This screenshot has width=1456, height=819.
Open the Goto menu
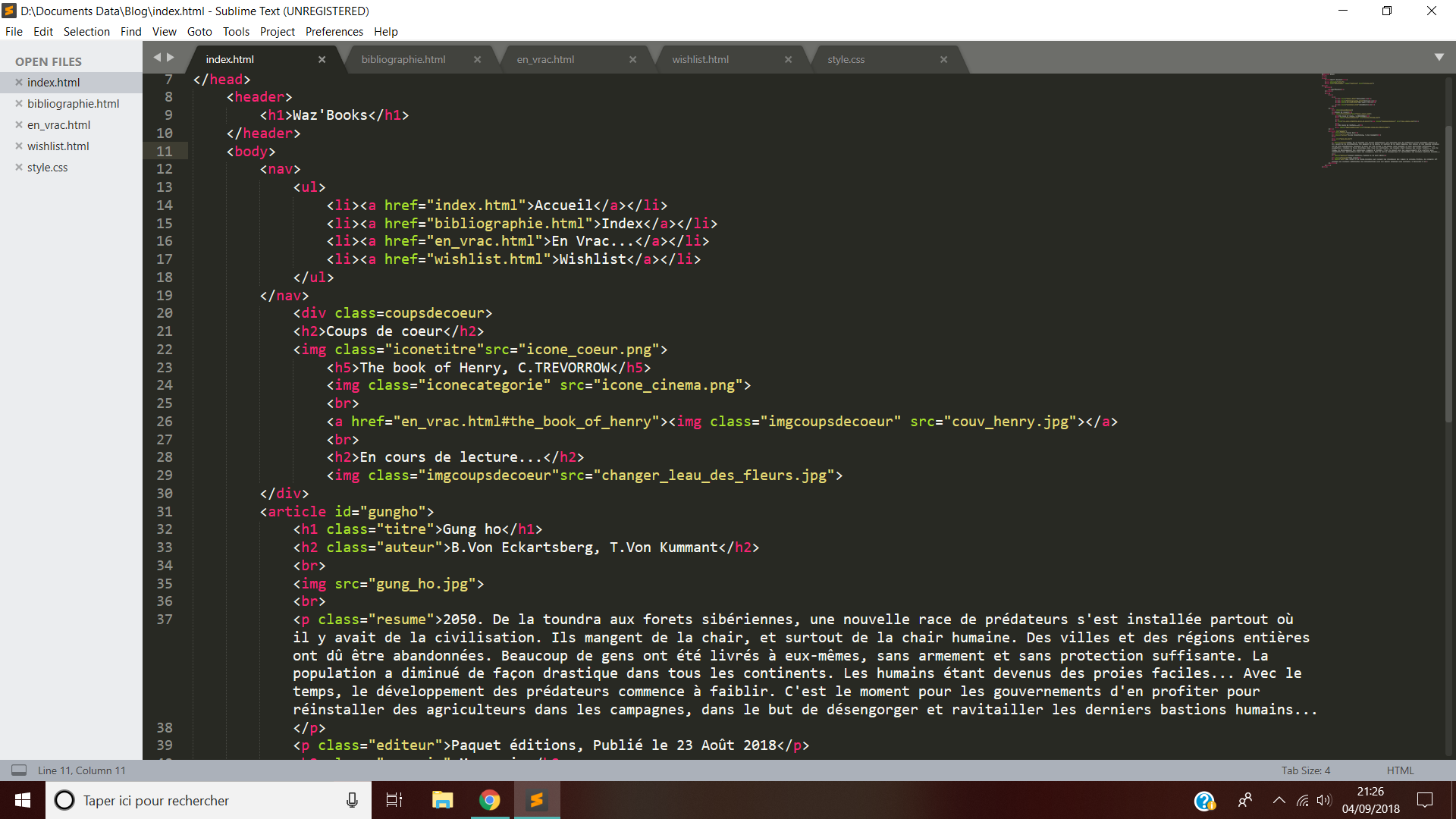coord(199,31)
